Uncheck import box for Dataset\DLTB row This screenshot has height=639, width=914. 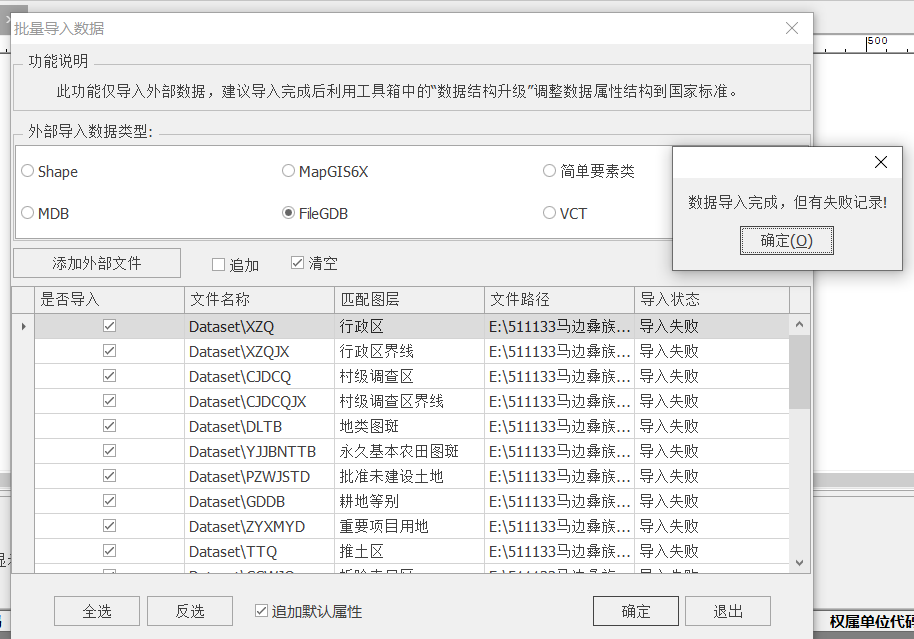pos(110,426)
